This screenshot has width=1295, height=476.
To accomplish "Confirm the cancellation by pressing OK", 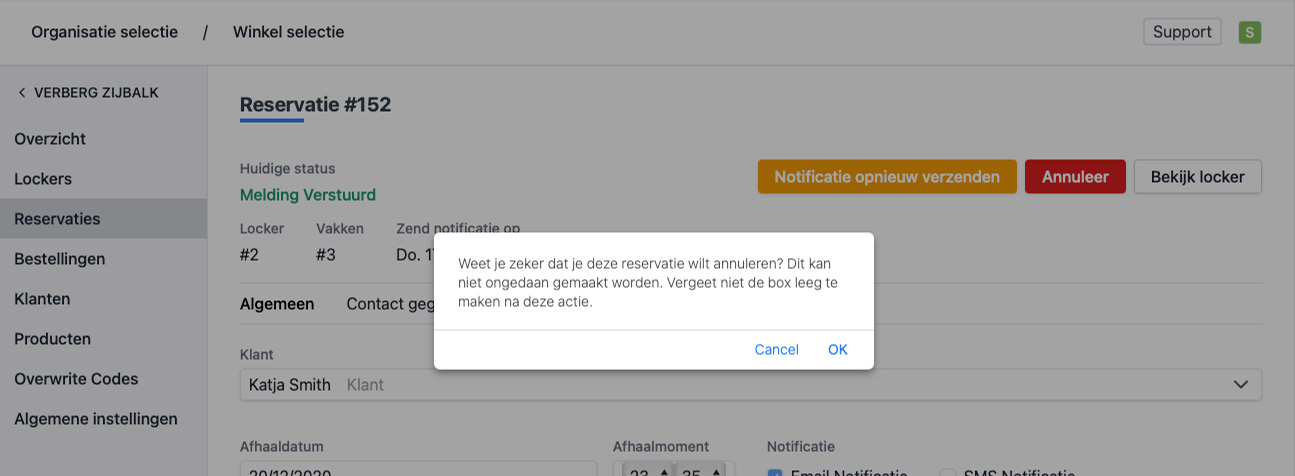I will [x=837, y=349].
